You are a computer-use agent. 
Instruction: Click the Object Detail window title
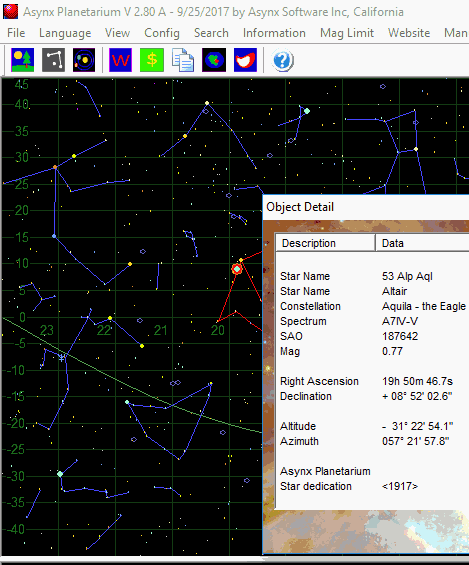coord(300,207)
